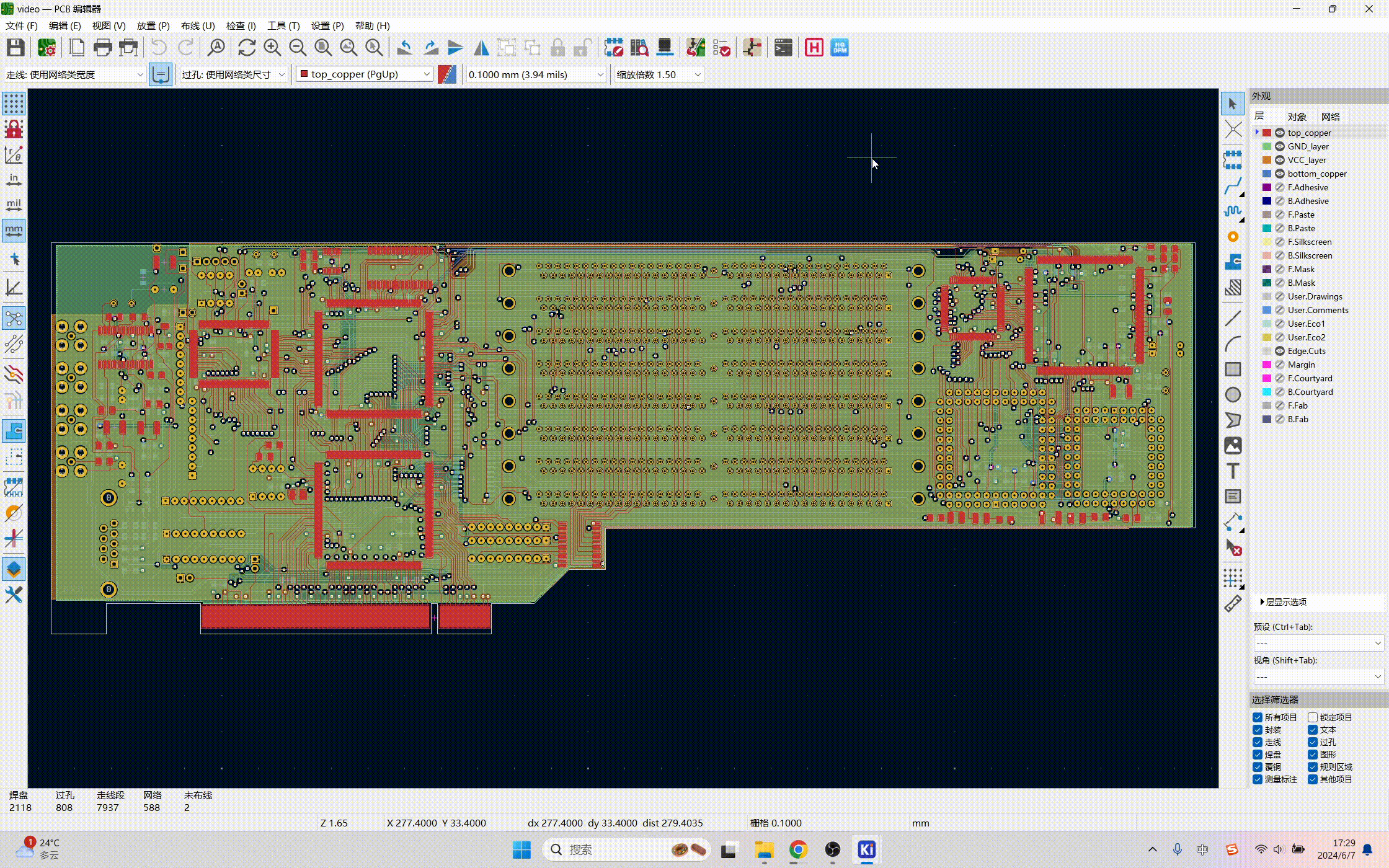Hide the GND_layer visibility eye
Image resolution: width=1389 pixels, height=868 pixels.
[x=1279, y=146]
